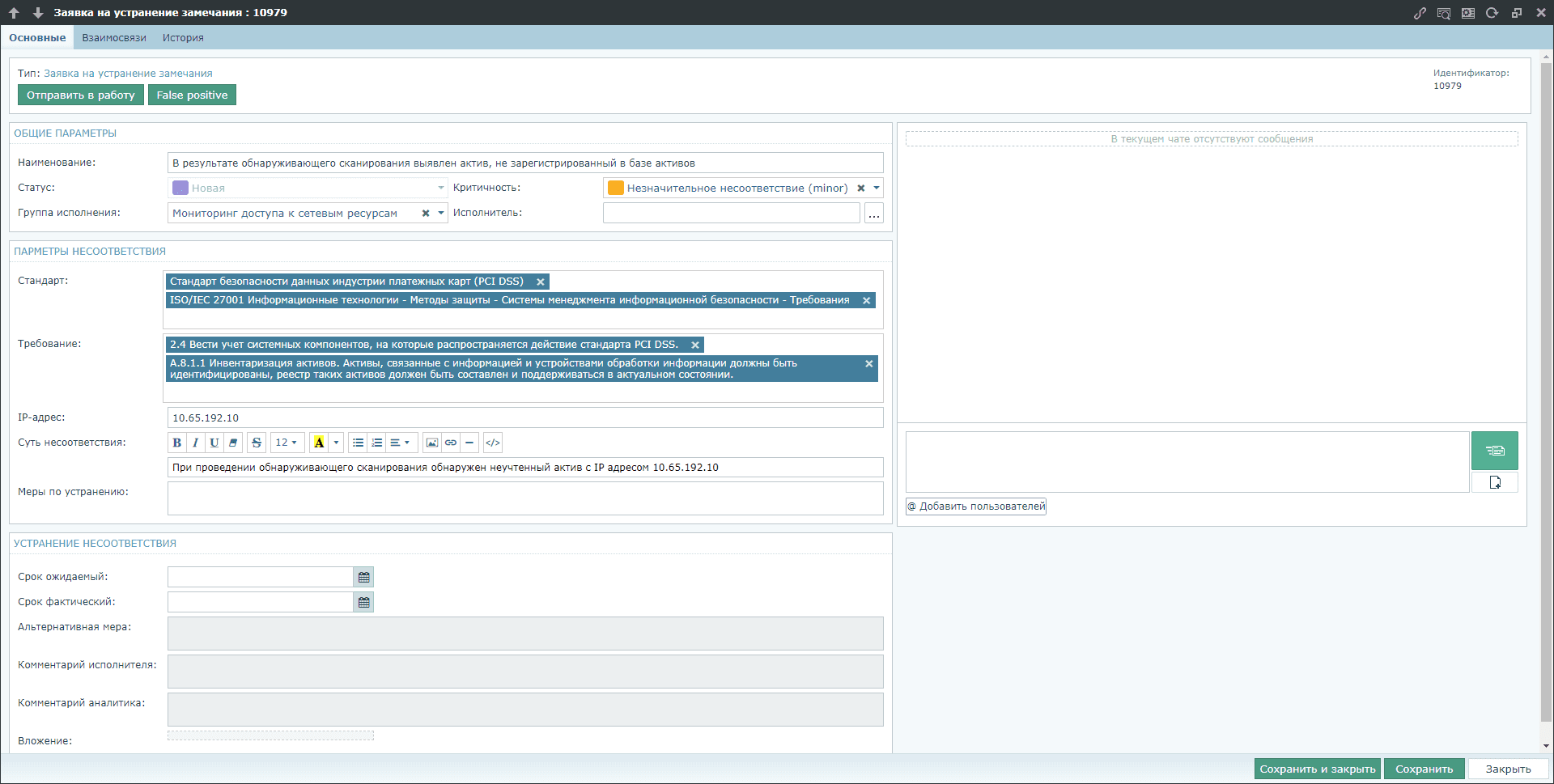Click the IP-адрес field
The image size is (1554, 784).
pyautogui.click(x=525, y=418)
